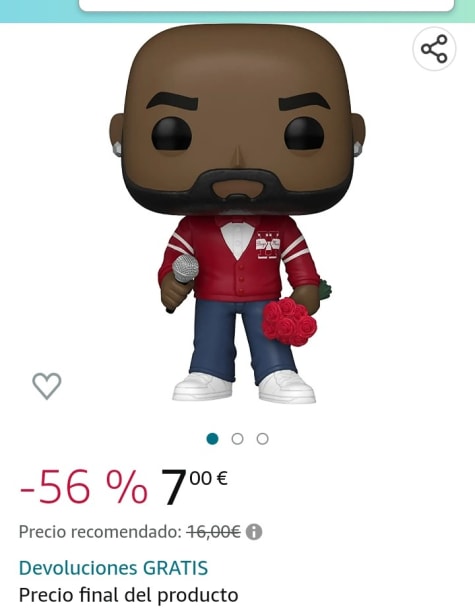Viewport: 475px width, 611px height.
Task: Focus the search box at top
Action: (267, 5)
